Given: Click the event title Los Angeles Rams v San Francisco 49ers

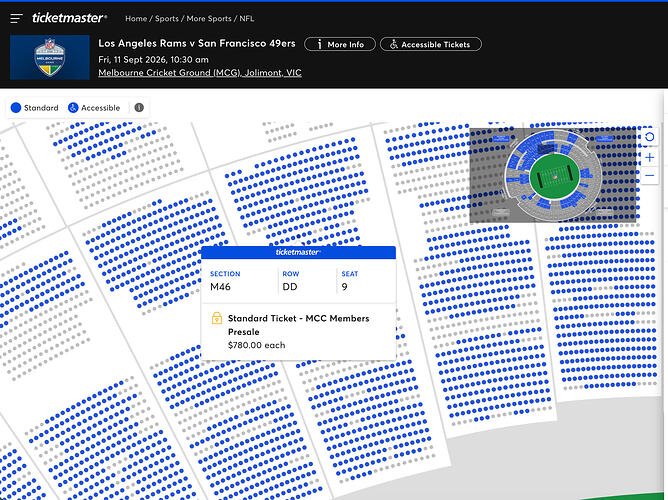Looking at the screenshot, I should [x=197, y=43].
